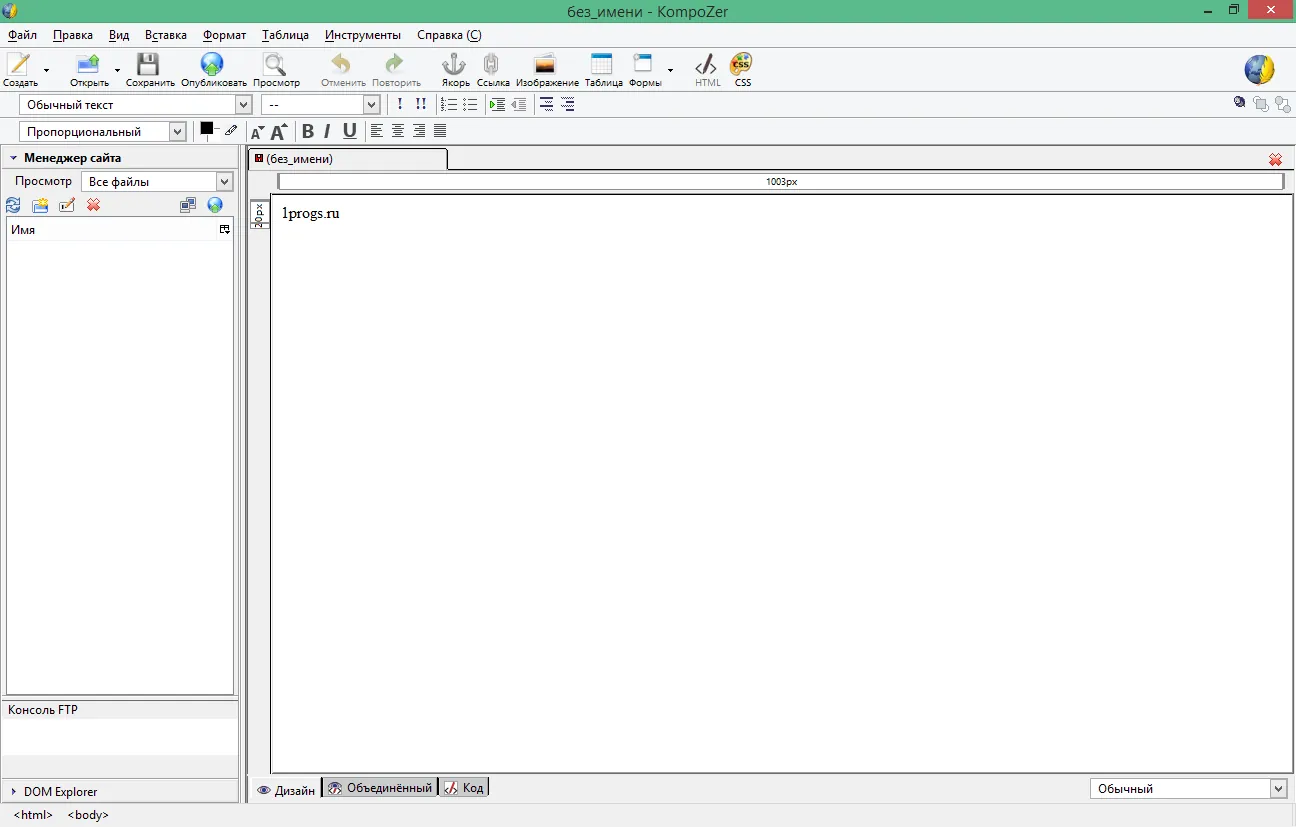Screen dimensions: 1296x827
Task: Close the current document tab with red X
Action: coord(1275,159)
